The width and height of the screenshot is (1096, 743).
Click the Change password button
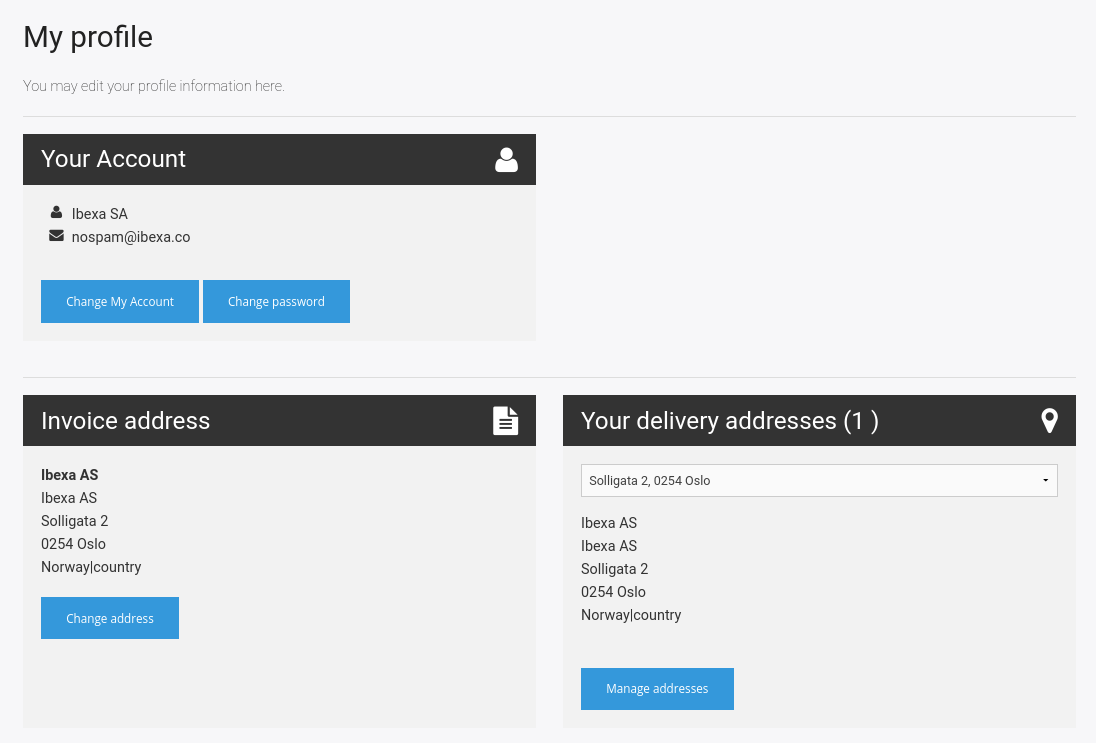276,301
